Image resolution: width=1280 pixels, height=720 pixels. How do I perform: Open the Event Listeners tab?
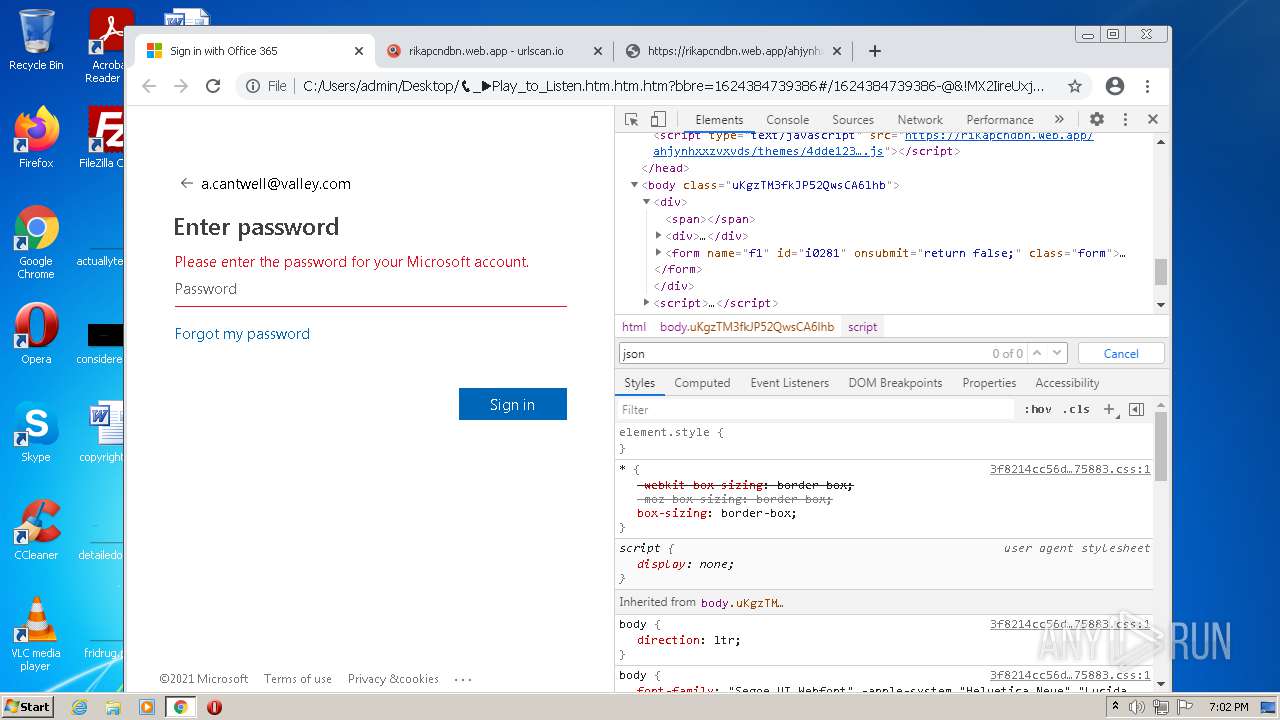(790, 383)
